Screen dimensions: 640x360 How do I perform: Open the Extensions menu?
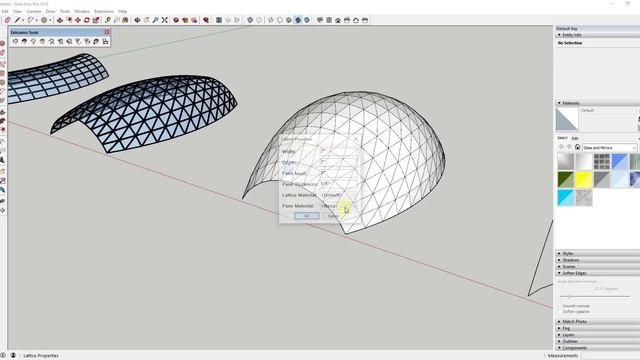pyautogui.click(x=104, y=11)
